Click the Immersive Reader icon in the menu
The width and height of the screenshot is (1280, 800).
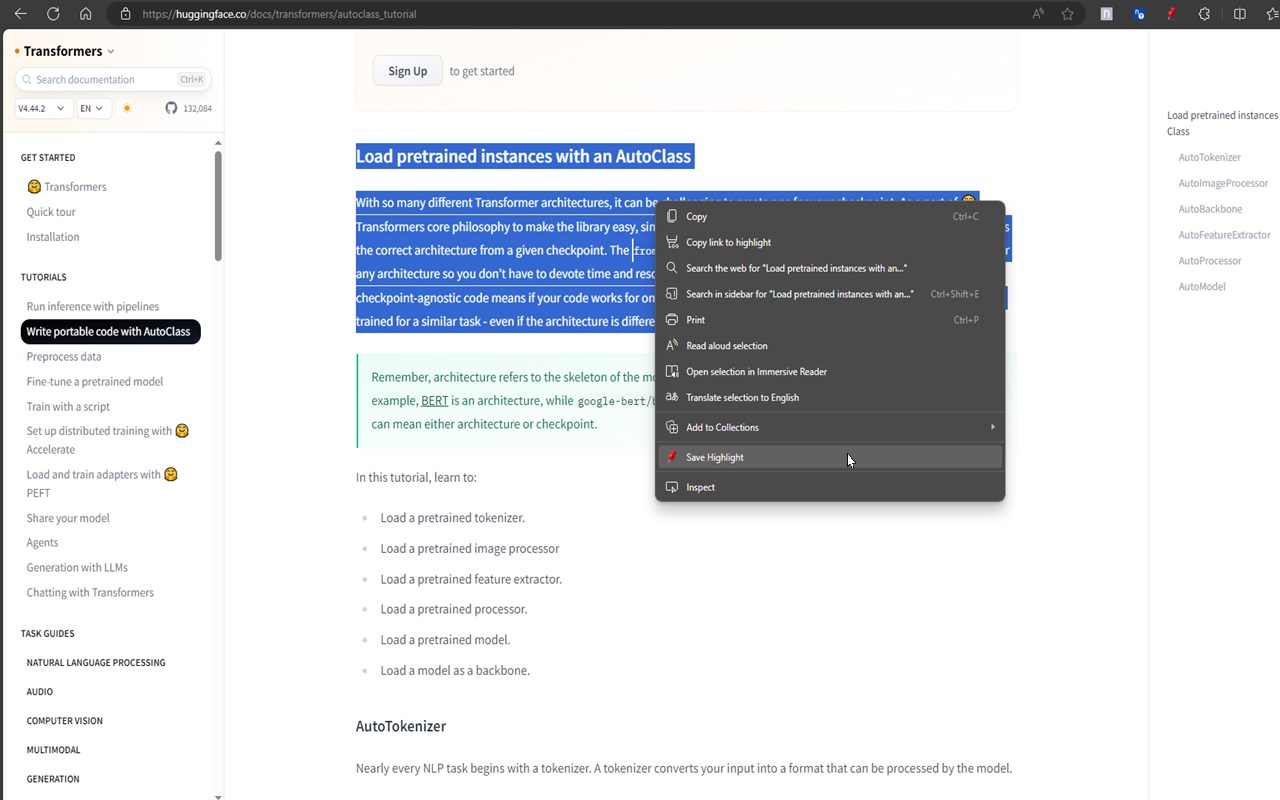pos(672,371)
